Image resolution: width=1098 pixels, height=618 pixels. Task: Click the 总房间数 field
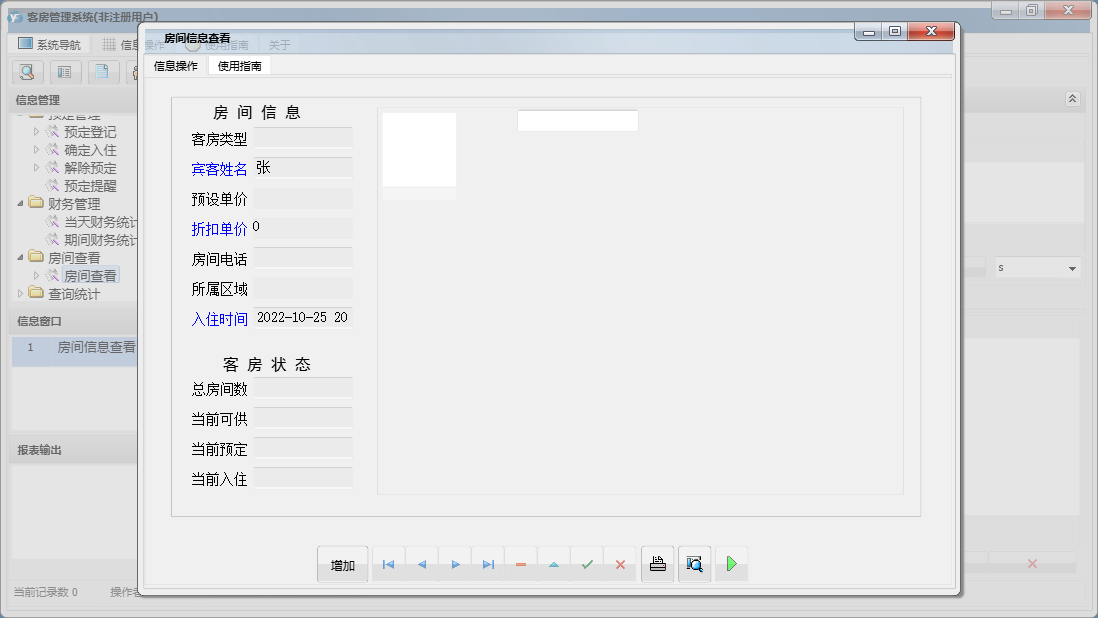[x=303, y=388]
